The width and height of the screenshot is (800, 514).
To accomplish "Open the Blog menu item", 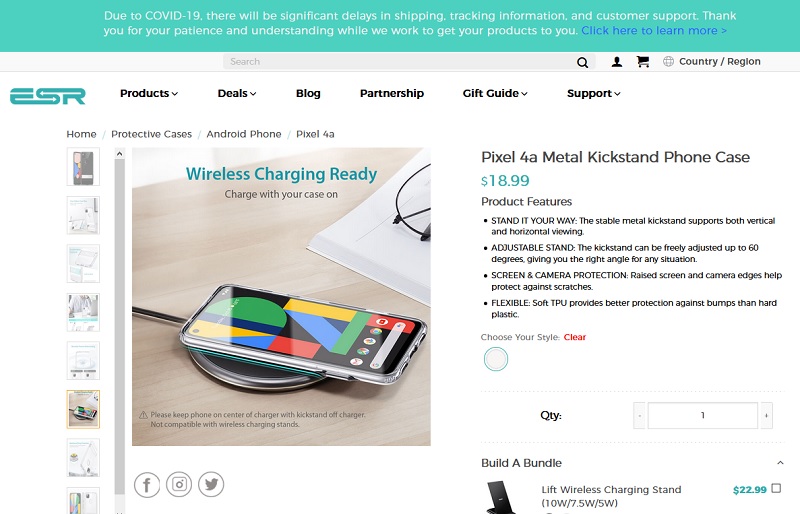I will coord(308,93).
